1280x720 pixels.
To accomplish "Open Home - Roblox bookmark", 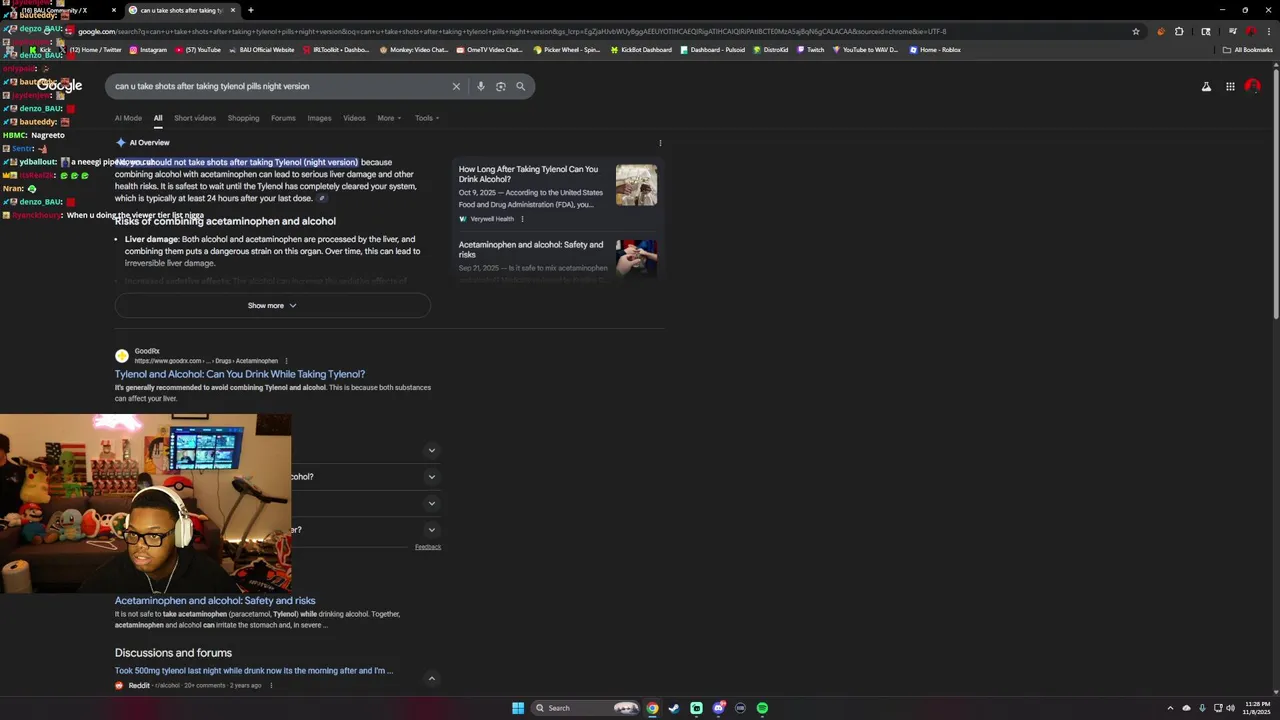I will point(934,50).
